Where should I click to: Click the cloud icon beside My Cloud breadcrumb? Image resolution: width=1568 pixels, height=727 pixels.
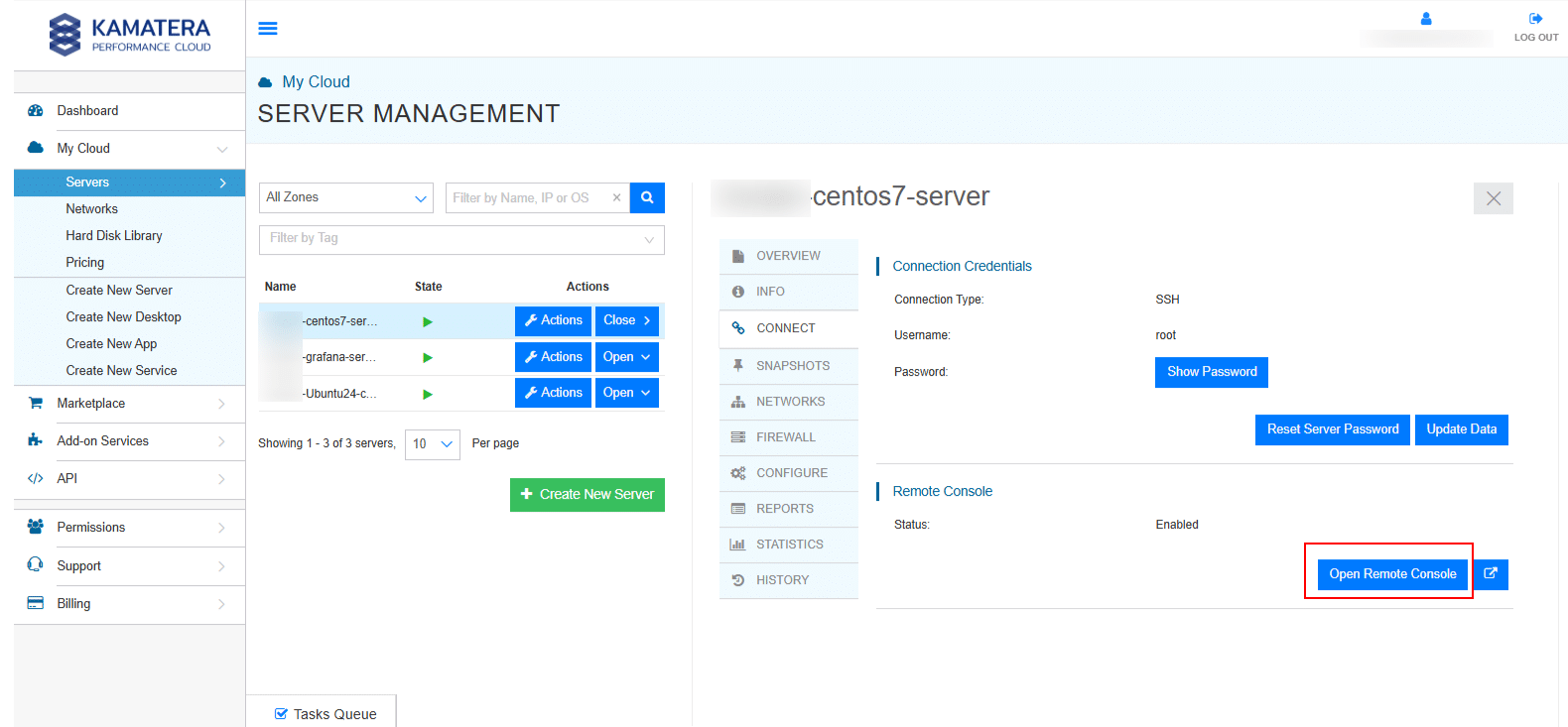tap(265, 82)
